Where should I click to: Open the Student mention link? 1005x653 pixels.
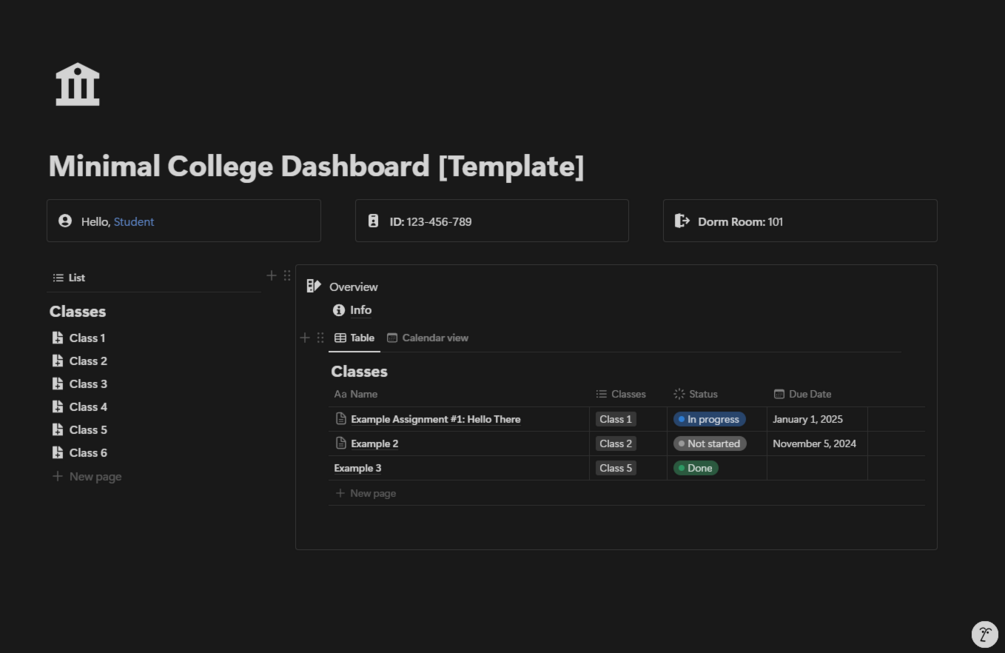[134, 222]
